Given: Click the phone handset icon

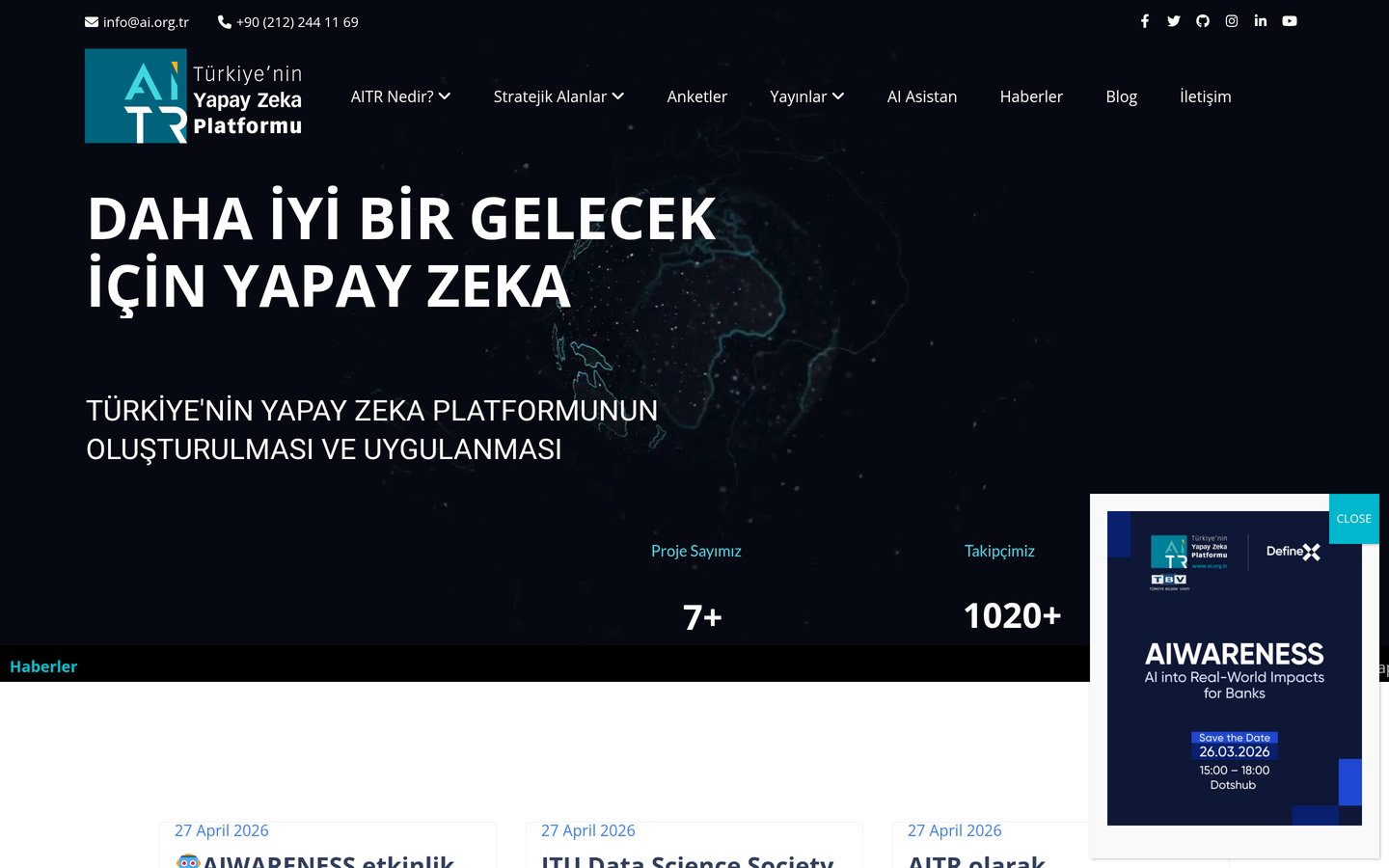Looking at the screenshot, I should tap(225, 22).
